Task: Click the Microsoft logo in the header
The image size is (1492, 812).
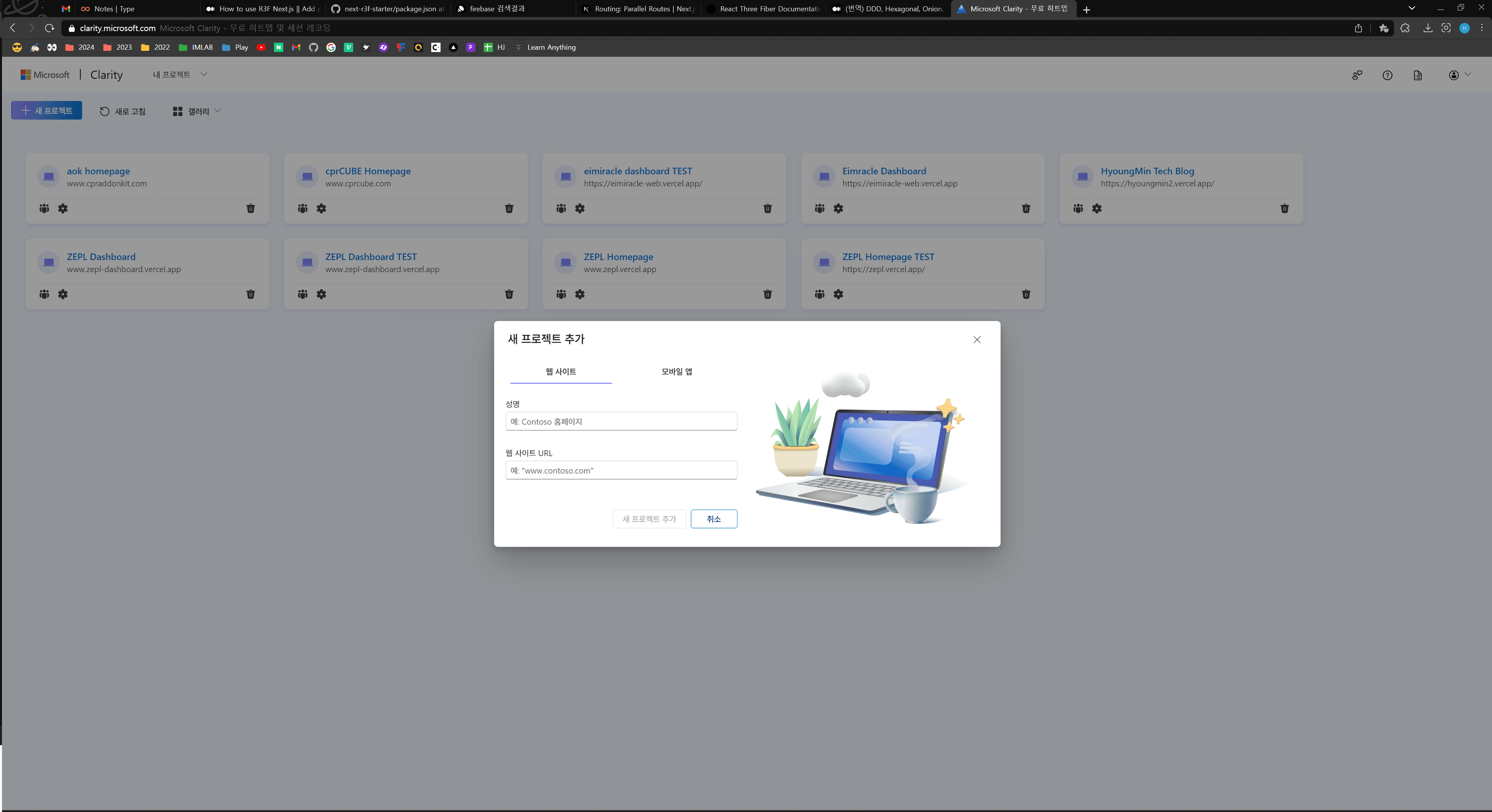Action: pyautogui.click(x=45, y=74)
